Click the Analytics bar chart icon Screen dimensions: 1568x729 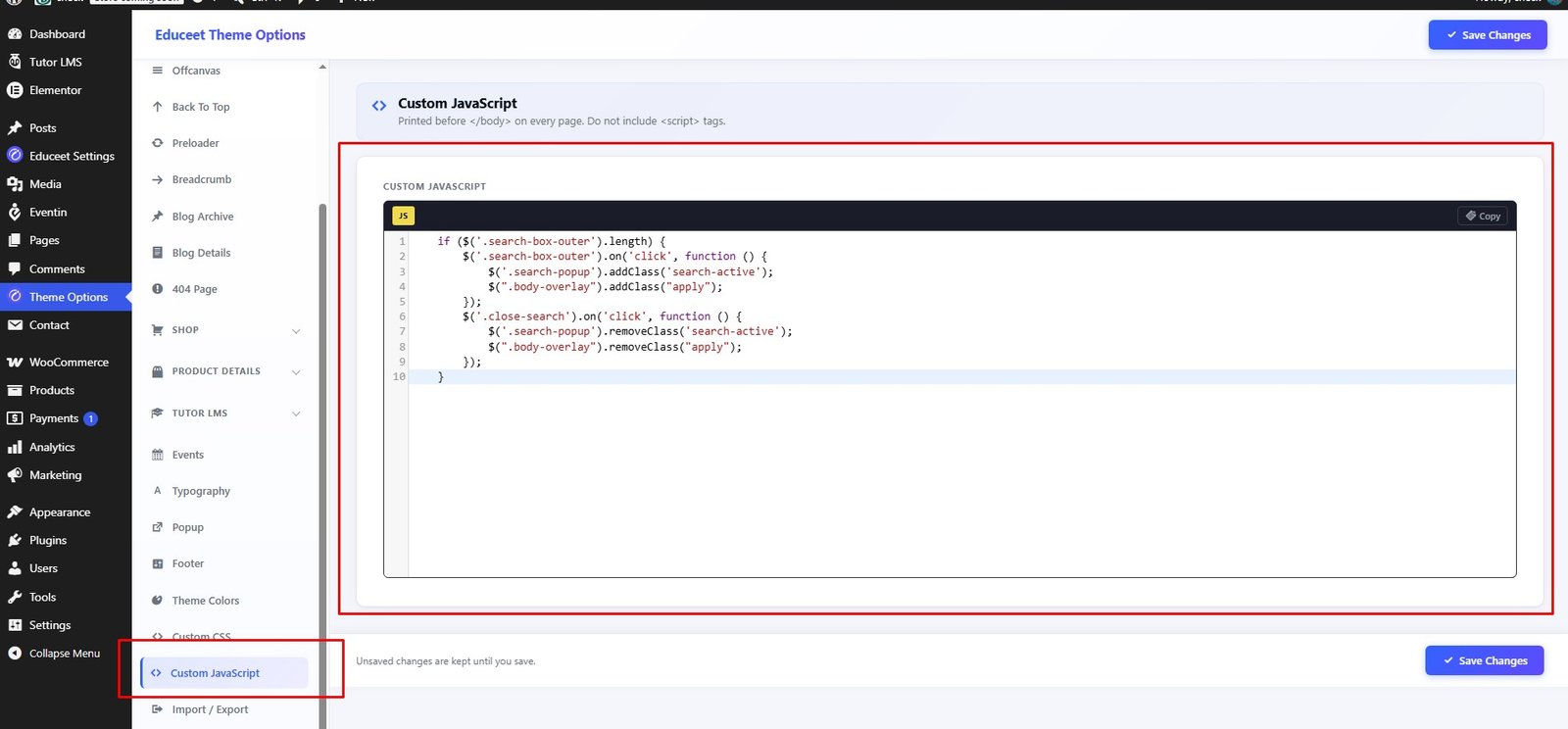15,447
